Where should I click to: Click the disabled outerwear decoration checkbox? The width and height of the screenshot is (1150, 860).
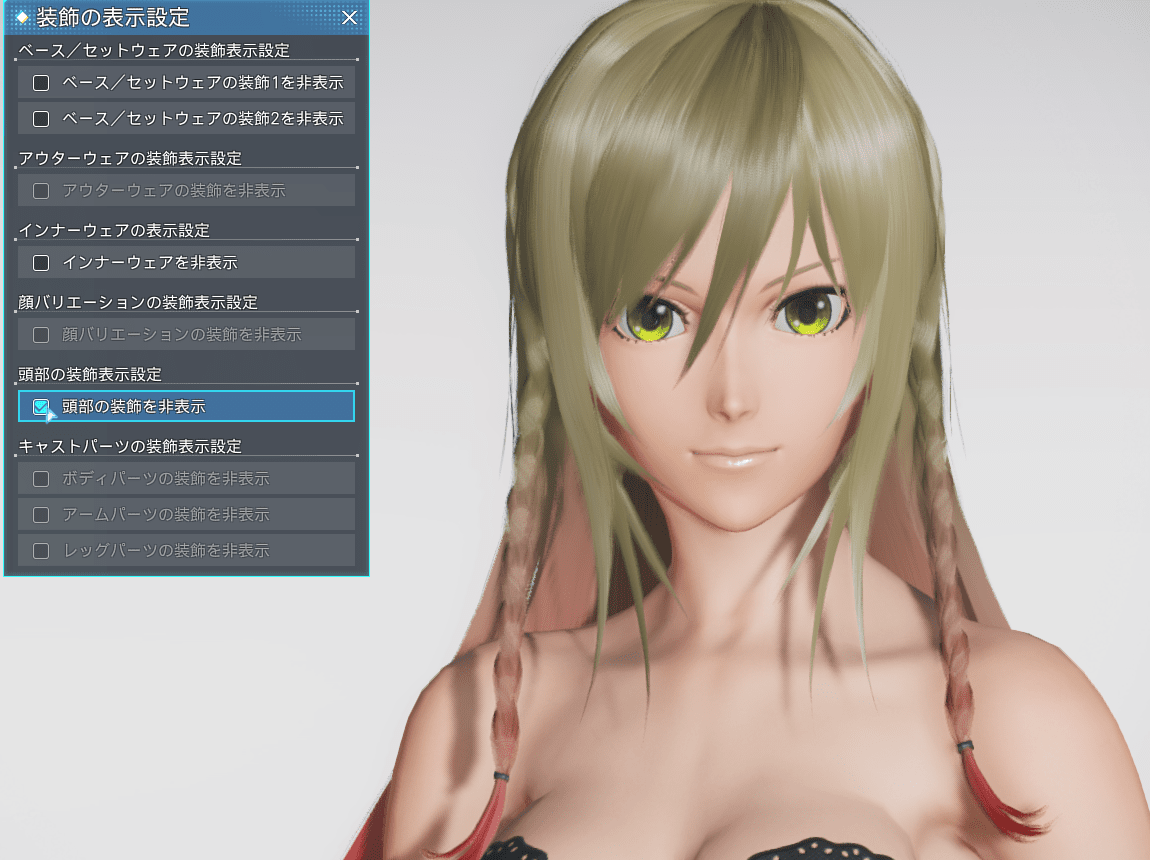[40, 190]
